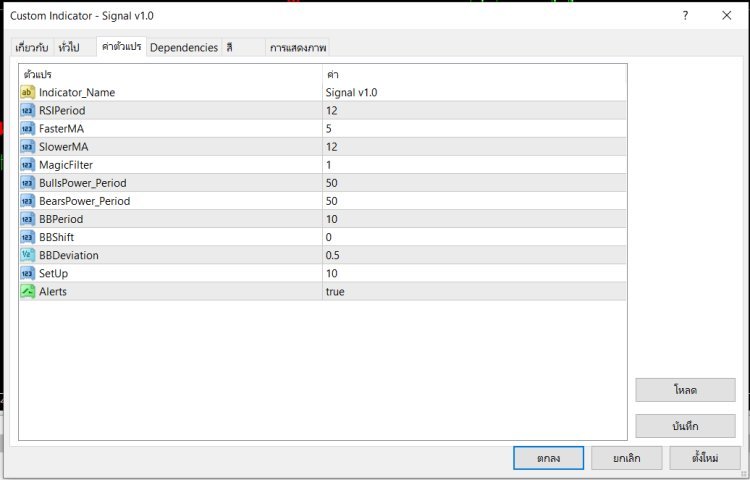
Task: Click the string icon beside Indicator_Name
Action: 28,92
